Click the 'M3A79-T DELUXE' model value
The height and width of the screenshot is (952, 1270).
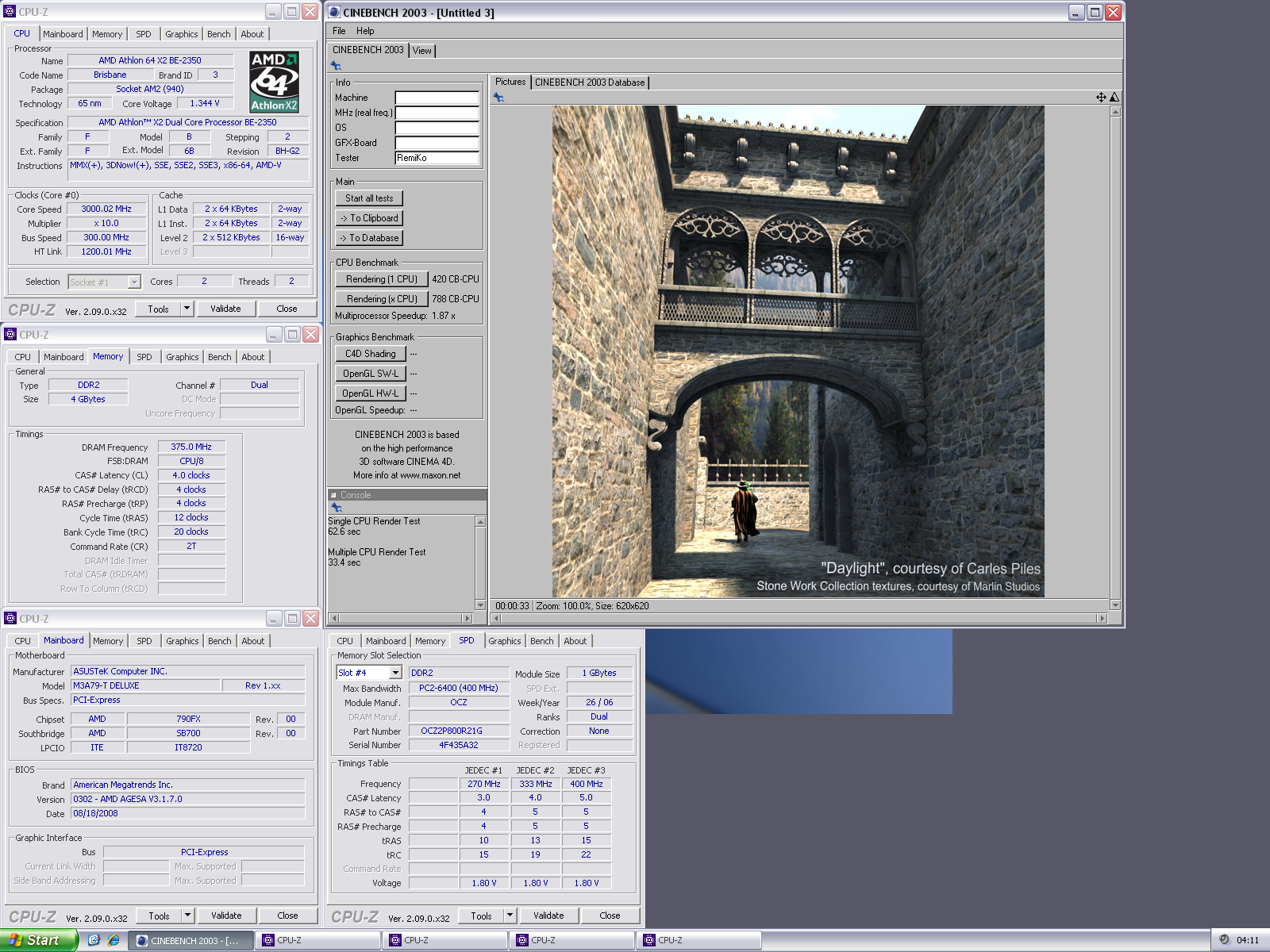[145, 685]
